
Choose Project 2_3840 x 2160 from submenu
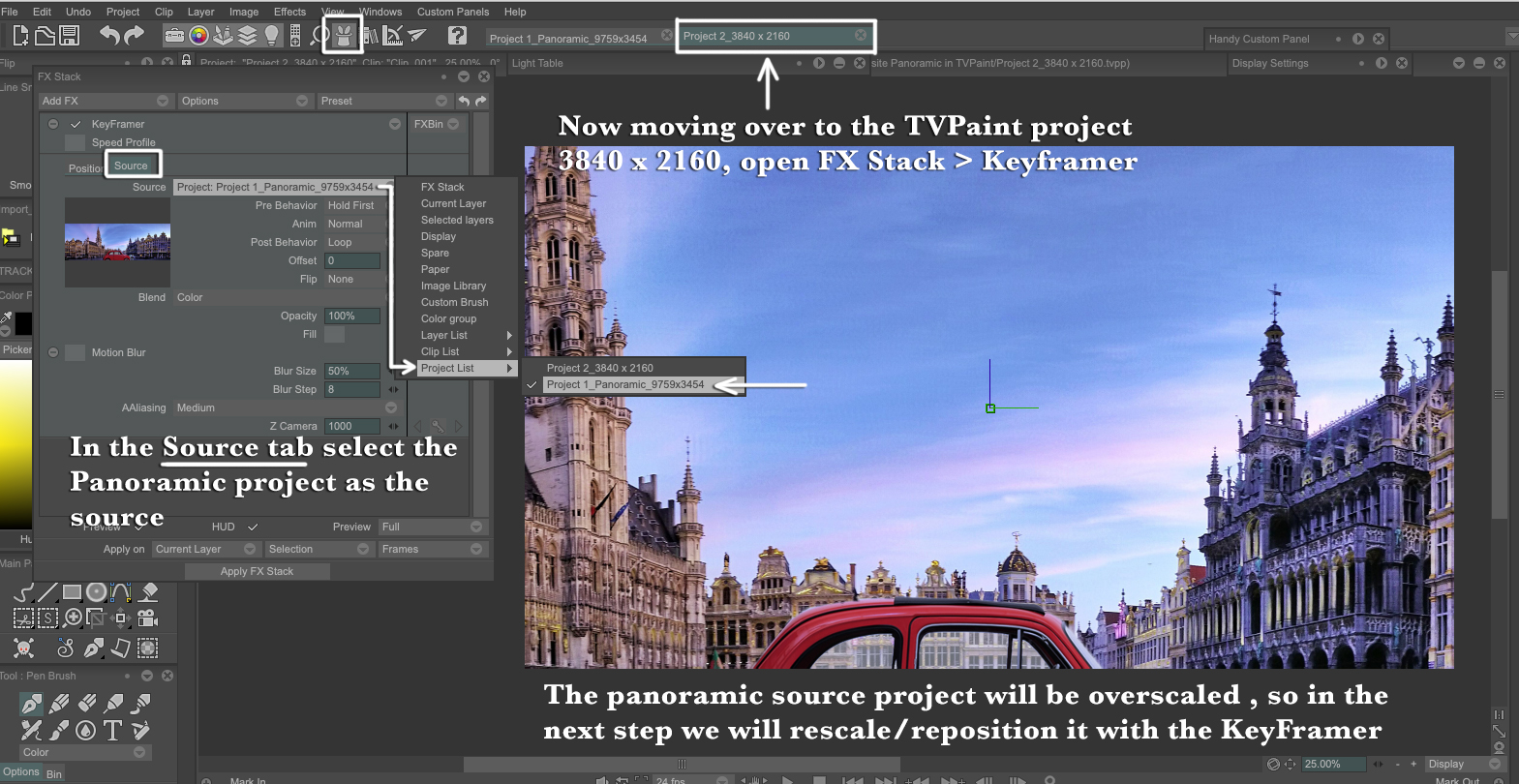point(599,368)
